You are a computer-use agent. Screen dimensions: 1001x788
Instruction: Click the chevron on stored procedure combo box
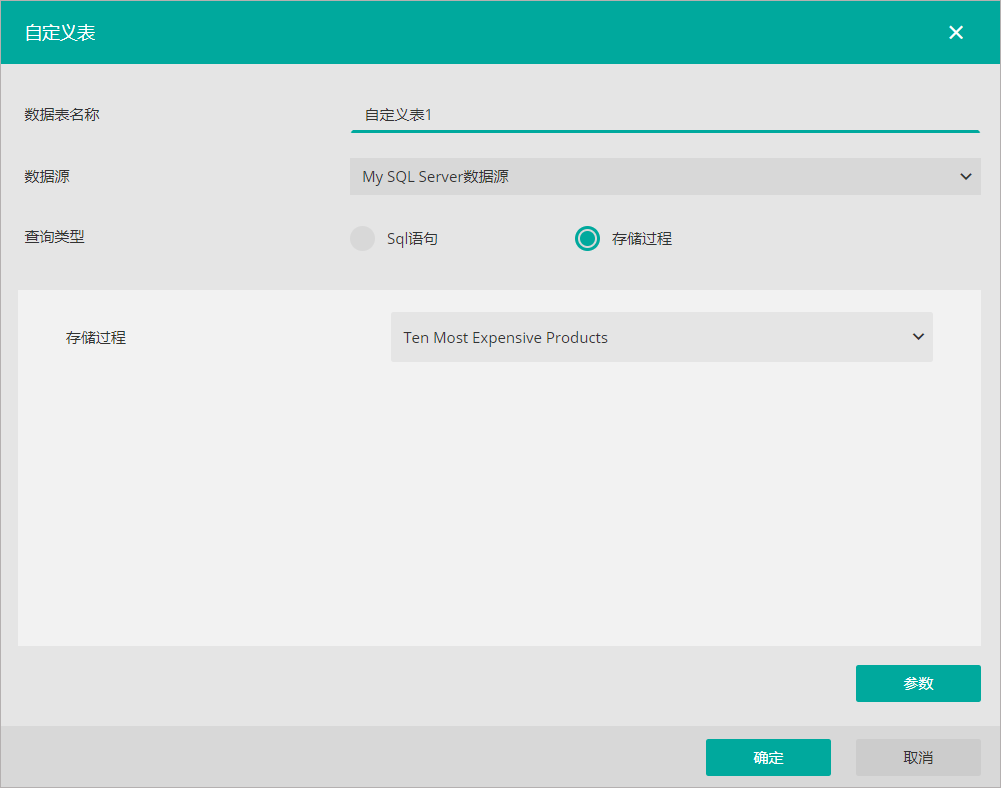point(918,337)
